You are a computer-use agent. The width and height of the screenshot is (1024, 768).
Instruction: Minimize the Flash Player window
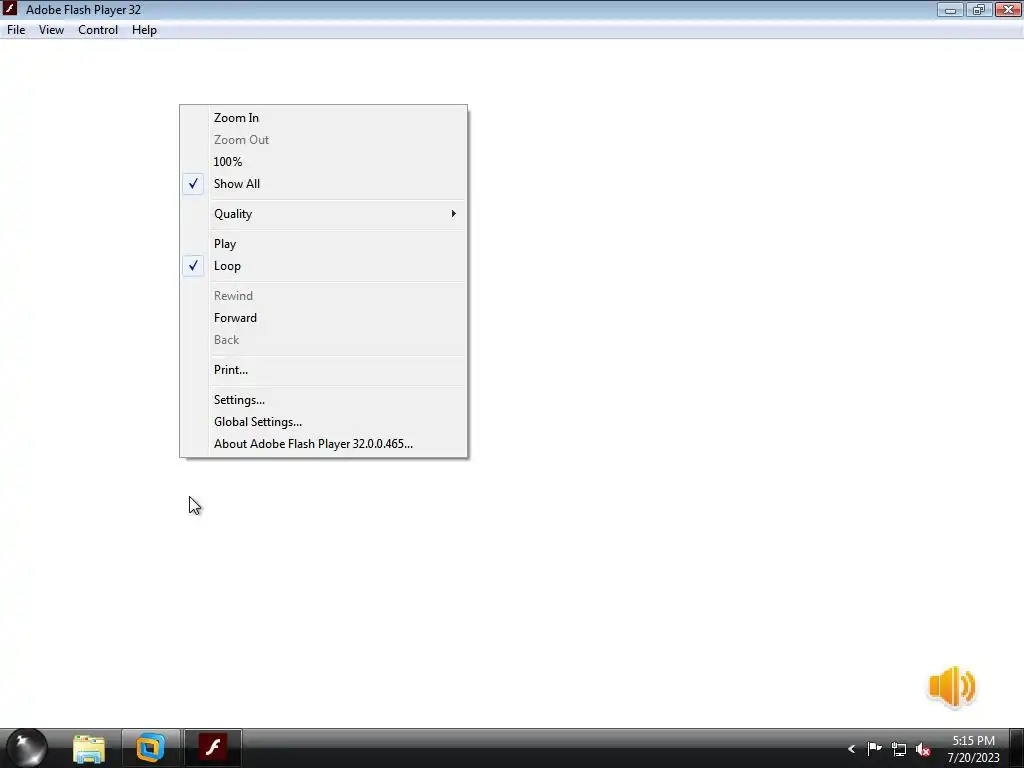point(950,10)
